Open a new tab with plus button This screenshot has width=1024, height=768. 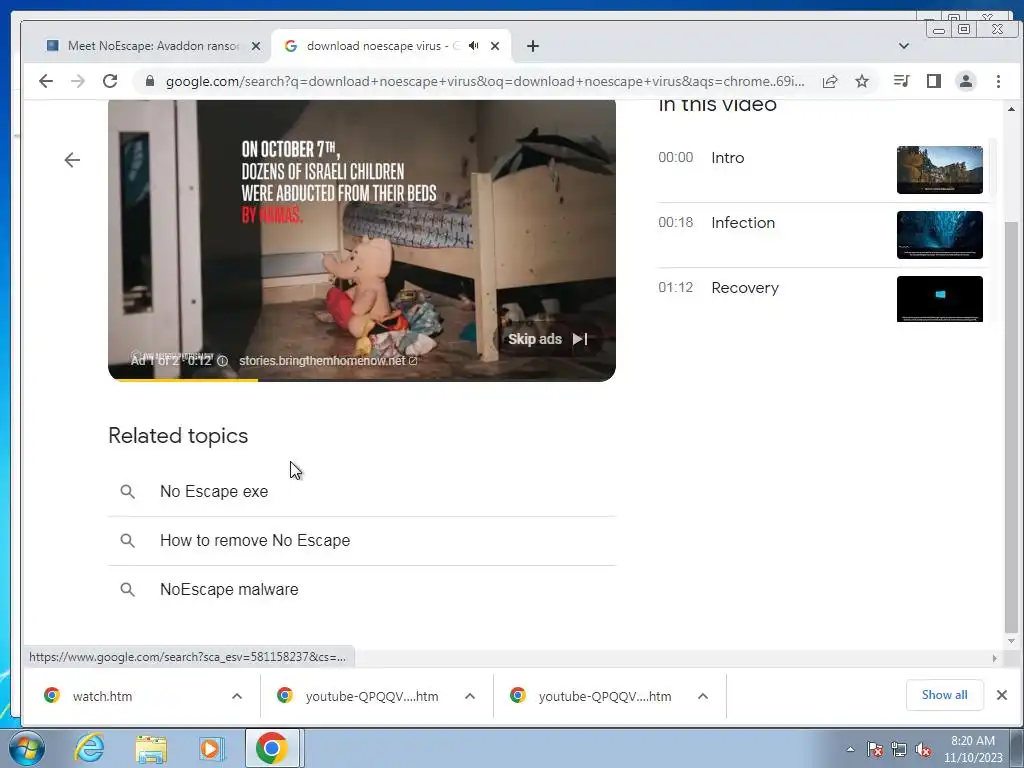[533, 46]
